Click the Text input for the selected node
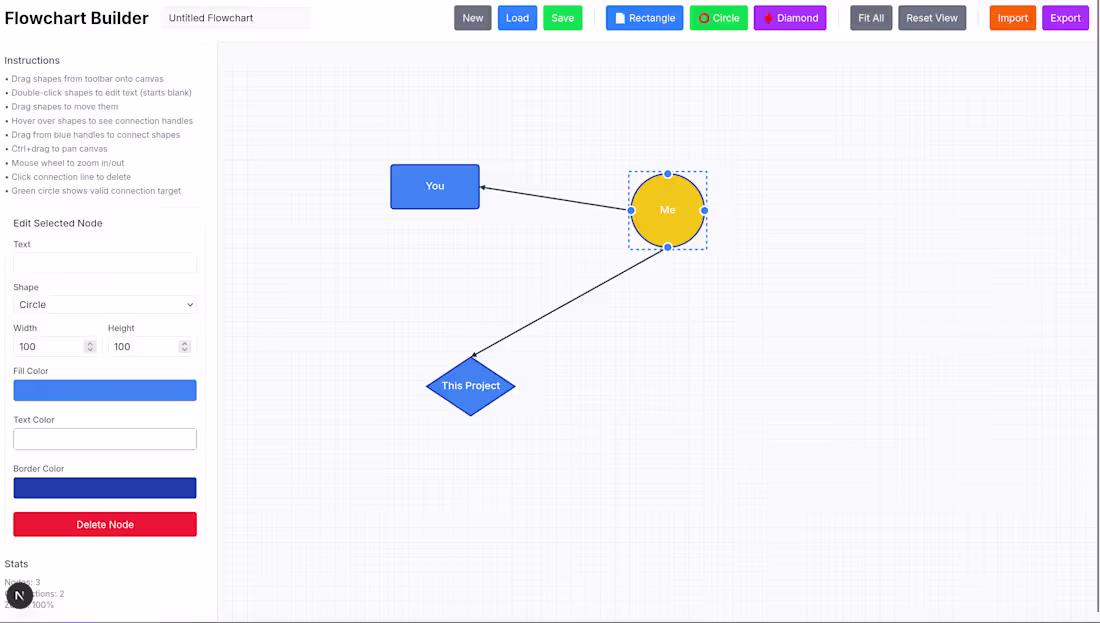This screenshot has height=623, width=1100. [105, 263]
